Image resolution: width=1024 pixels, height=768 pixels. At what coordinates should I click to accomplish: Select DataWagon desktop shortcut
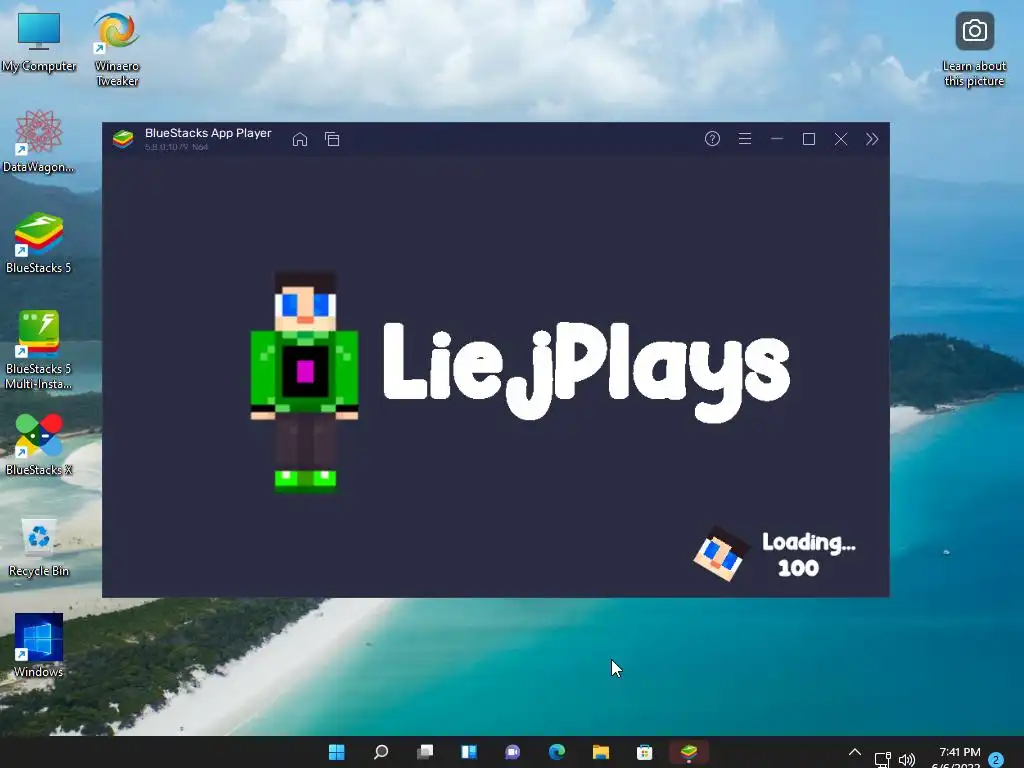click(x=39, y=142)
